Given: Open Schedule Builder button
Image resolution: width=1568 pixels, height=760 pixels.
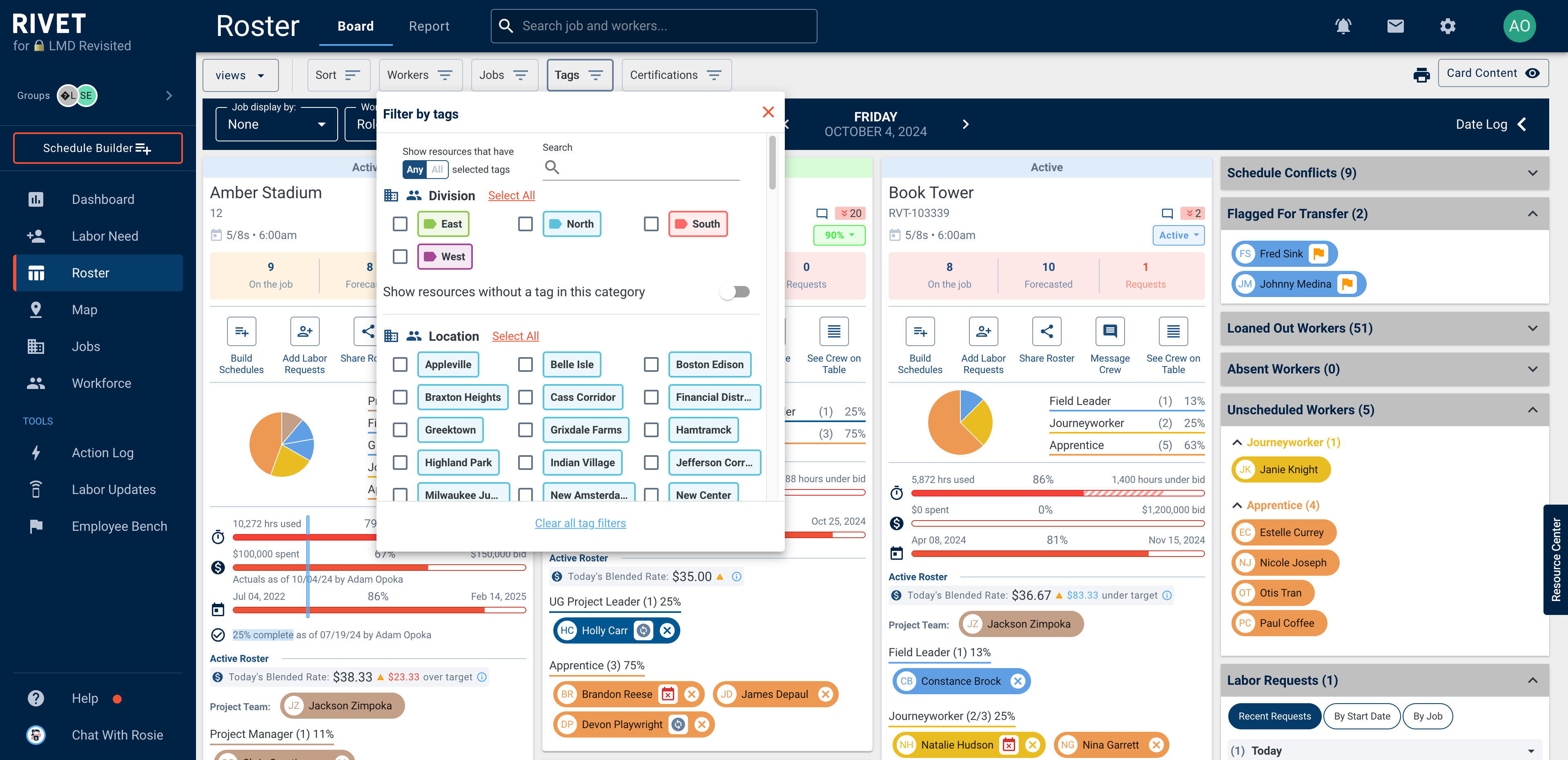Looking at the screenshot, I should pos(98,148).
